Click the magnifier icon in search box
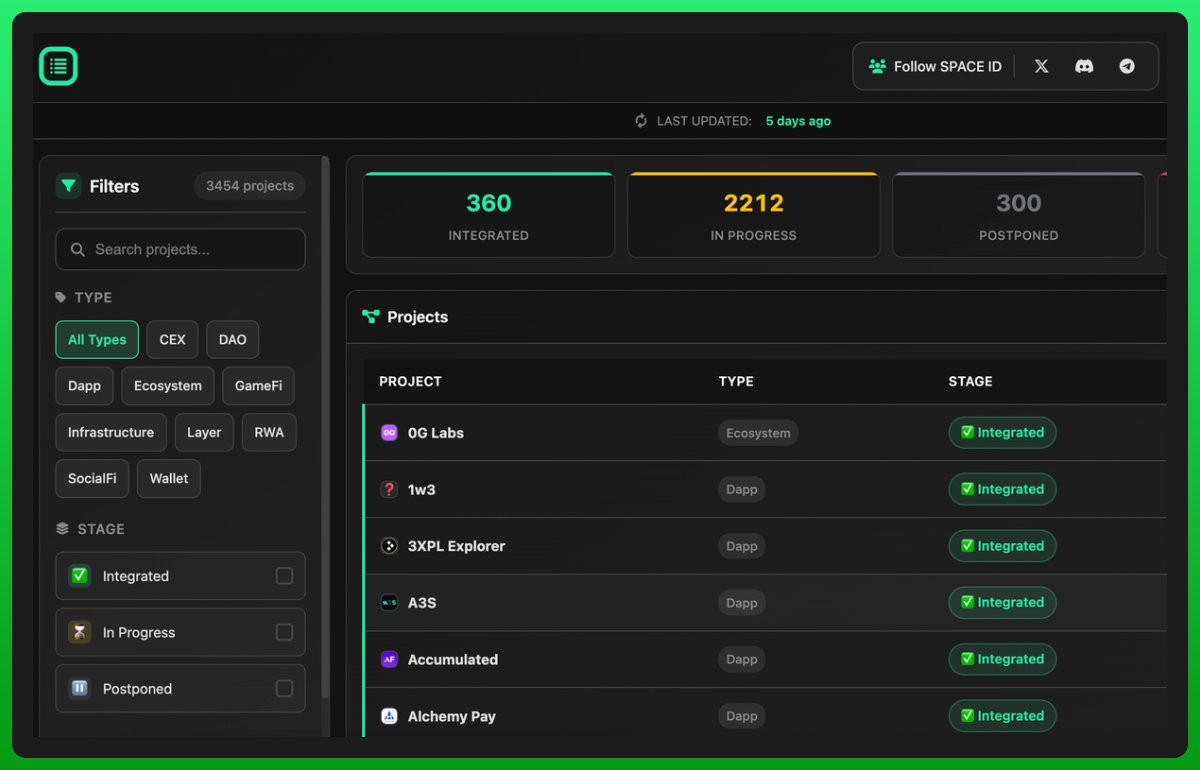Viewport: 1200px width, 770px height. pyautogui.click(x=77, y=249)
